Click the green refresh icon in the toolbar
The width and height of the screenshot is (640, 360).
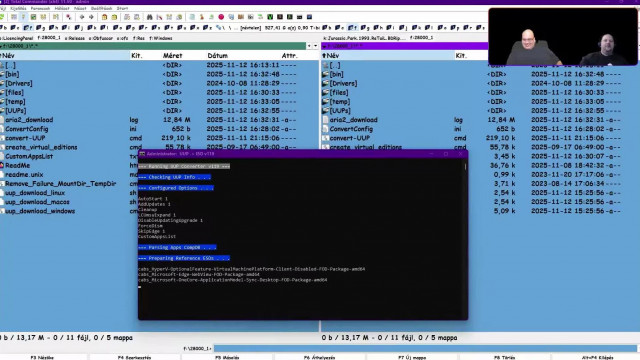click(2, 17)
